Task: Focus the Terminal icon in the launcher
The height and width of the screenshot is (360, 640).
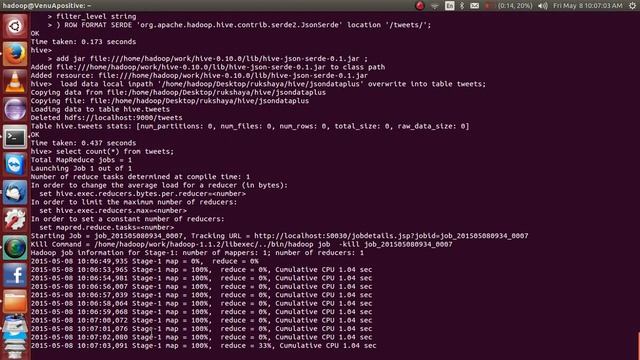Action: [15, 137]
